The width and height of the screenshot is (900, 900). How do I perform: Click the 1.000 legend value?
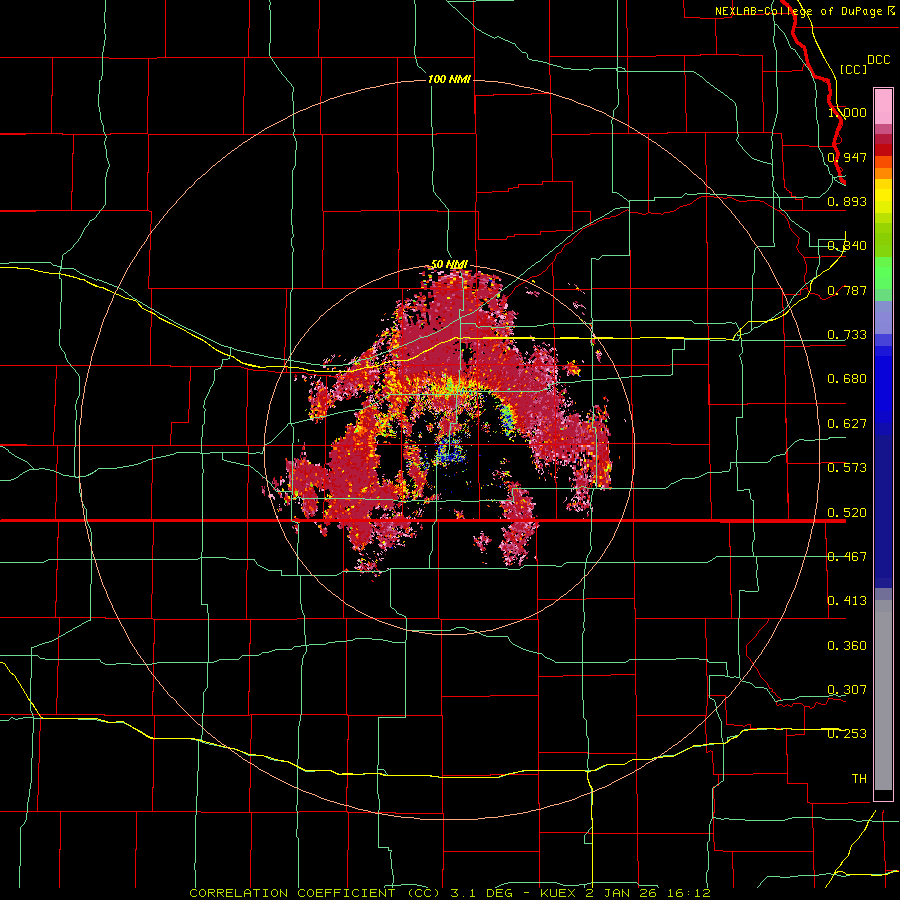tap(847, 112)
